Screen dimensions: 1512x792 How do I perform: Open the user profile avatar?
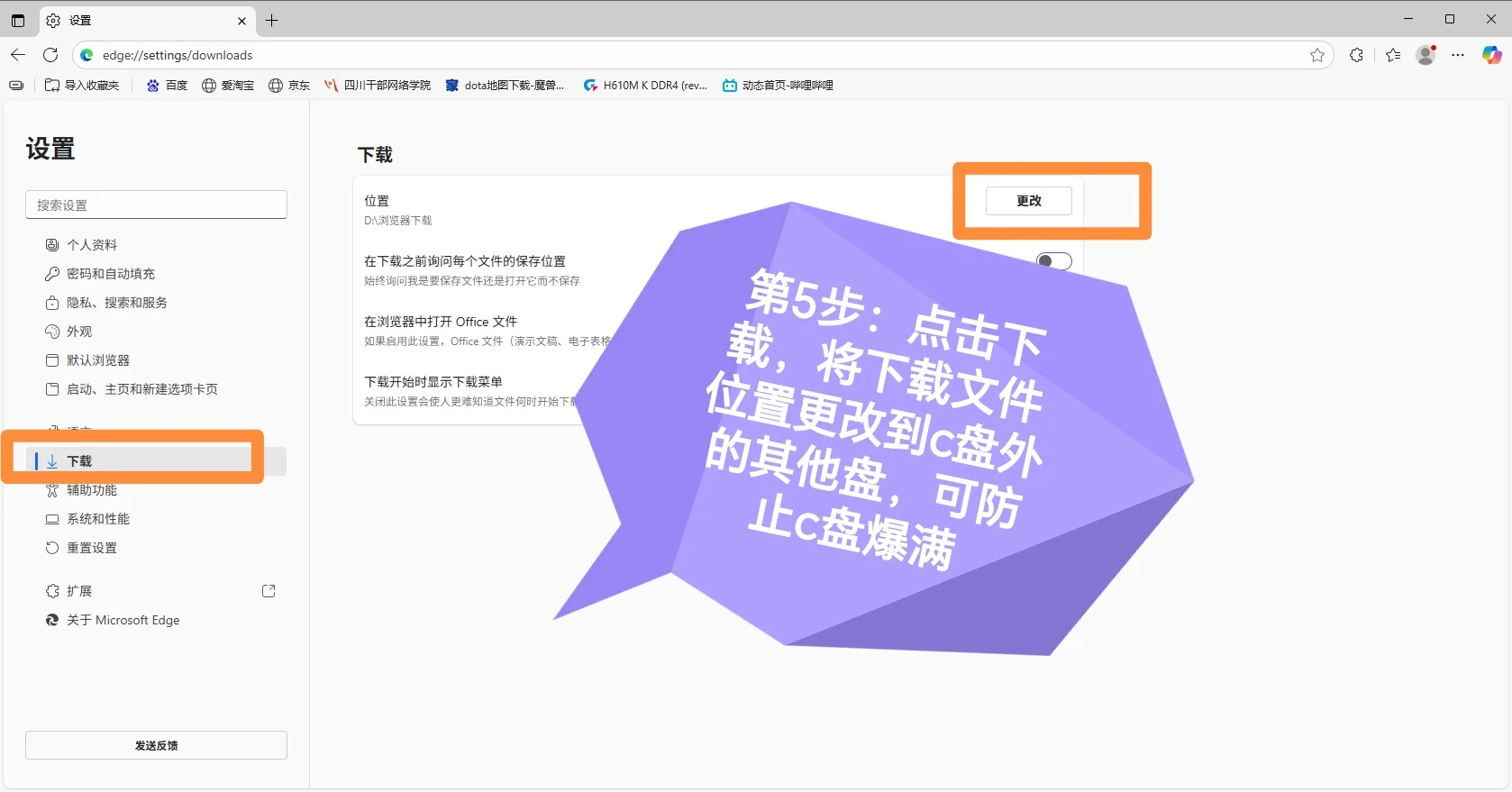tap(1425, 55)
